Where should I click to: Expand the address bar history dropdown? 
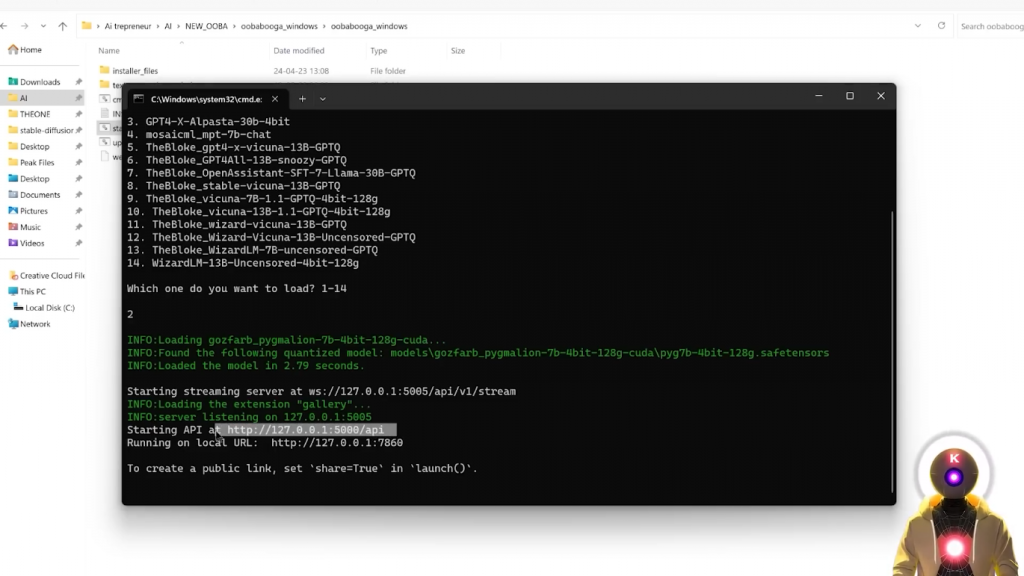(x=918, y=26)
